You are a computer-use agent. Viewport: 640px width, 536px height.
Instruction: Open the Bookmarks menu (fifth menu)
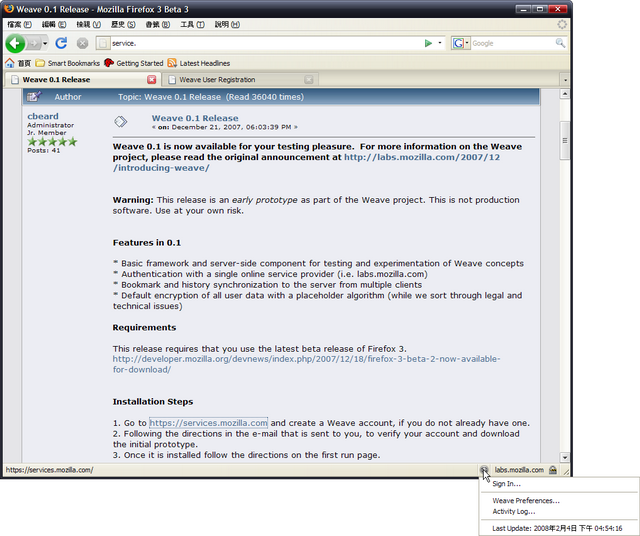(158, 24)
